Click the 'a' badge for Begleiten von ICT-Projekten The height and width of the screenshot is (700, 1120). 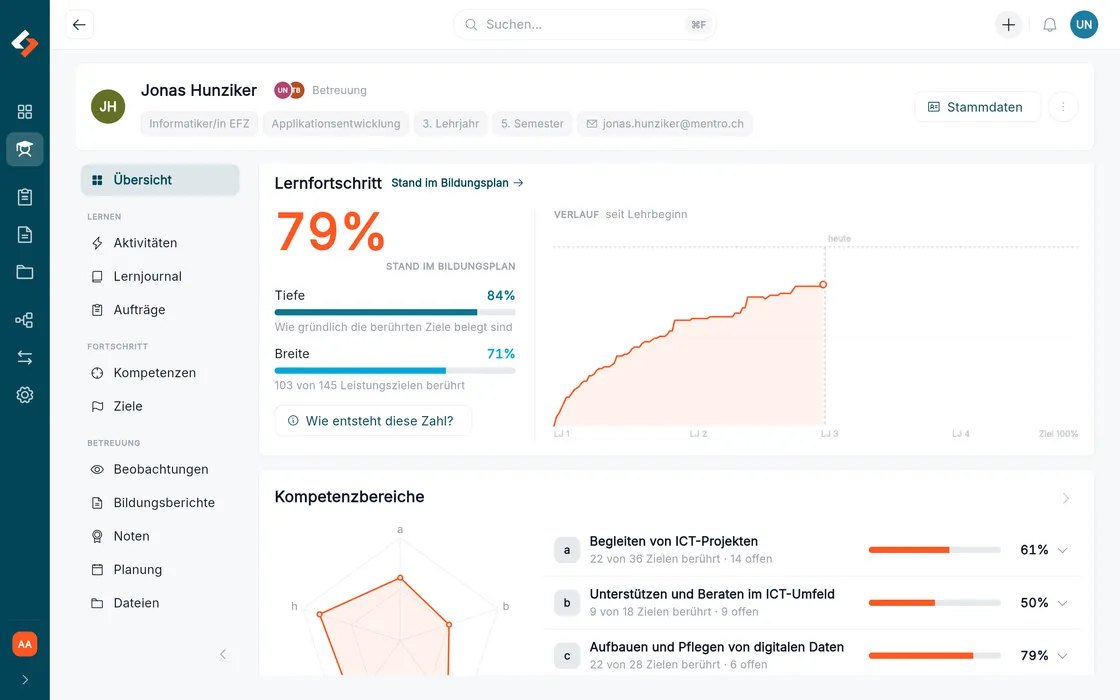coord(567,550)
